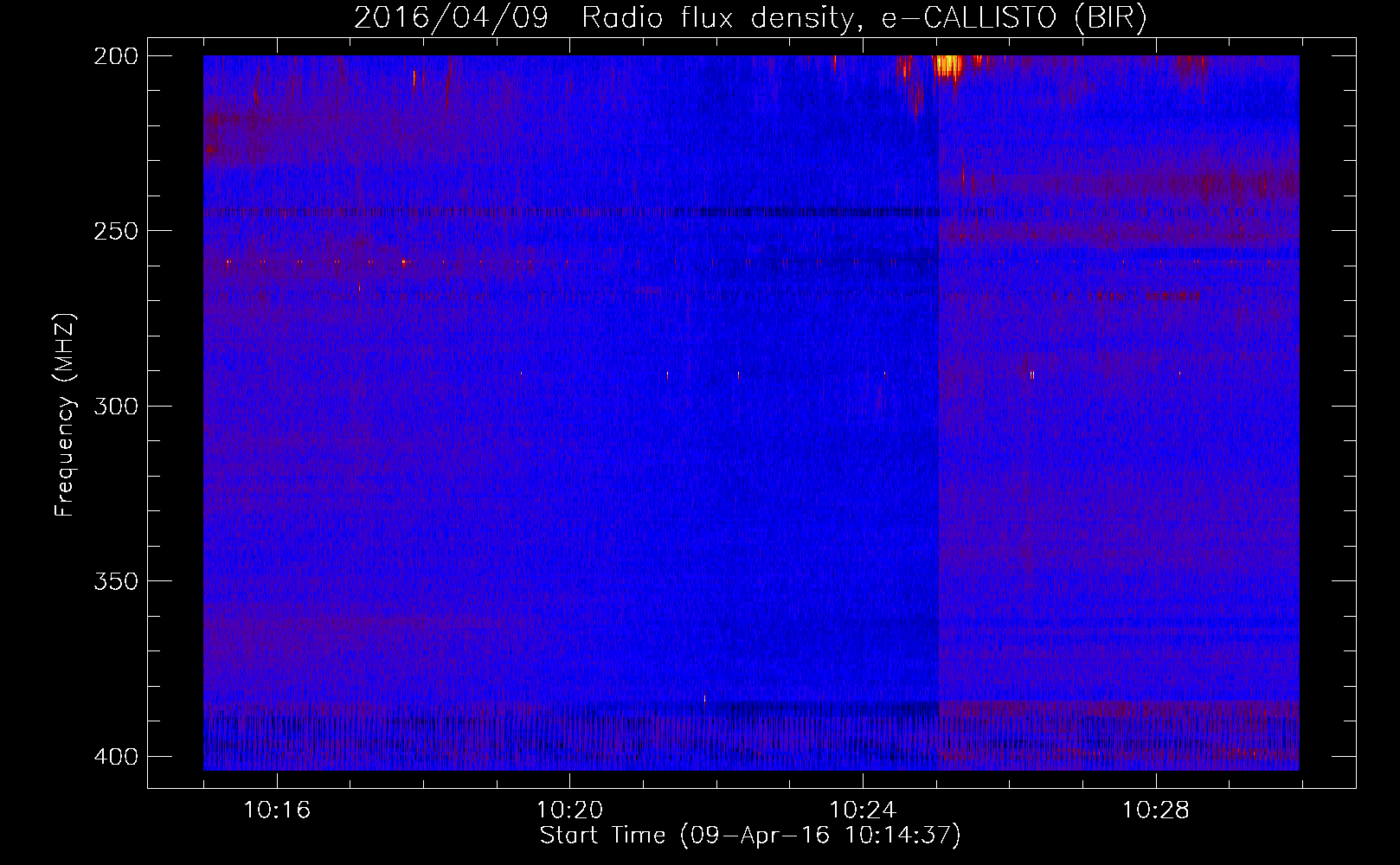
Task: Click the 10:24 time tick label
Action: 863,811
